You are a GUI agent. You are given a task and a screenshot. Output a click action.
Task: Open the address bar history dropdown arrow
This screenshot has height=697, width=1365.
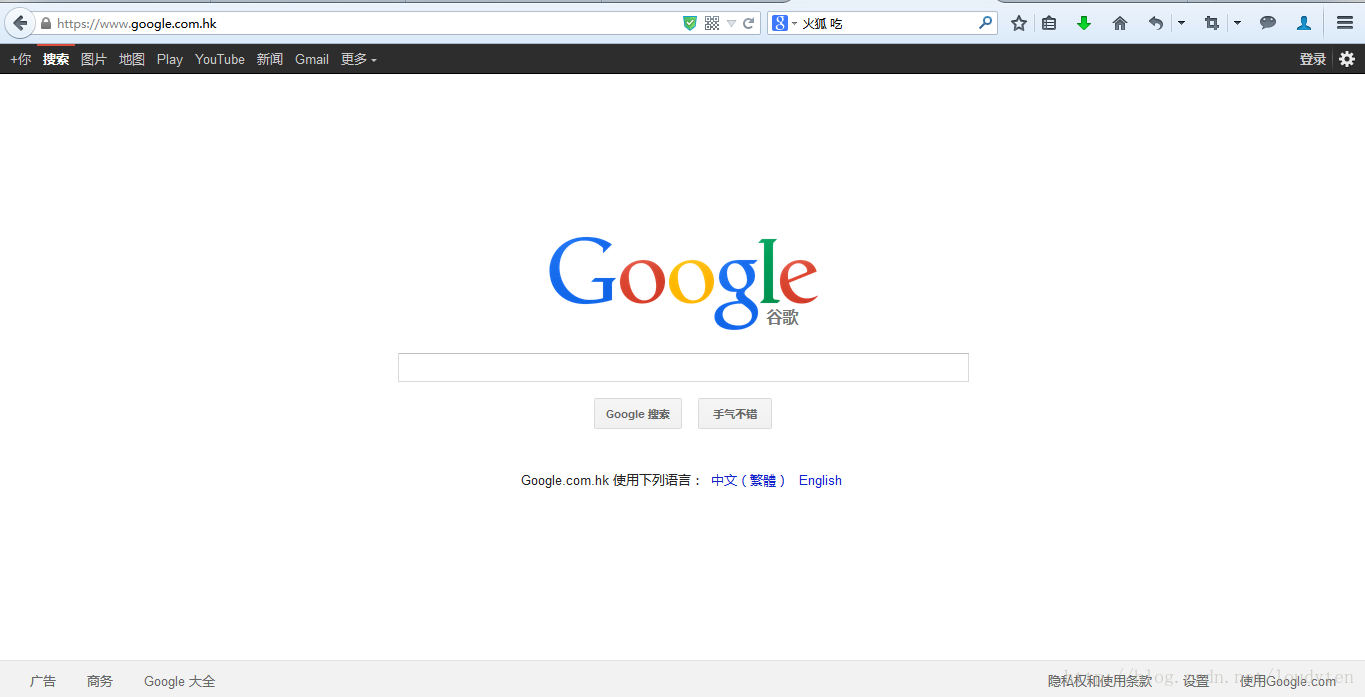click(731, 23)
